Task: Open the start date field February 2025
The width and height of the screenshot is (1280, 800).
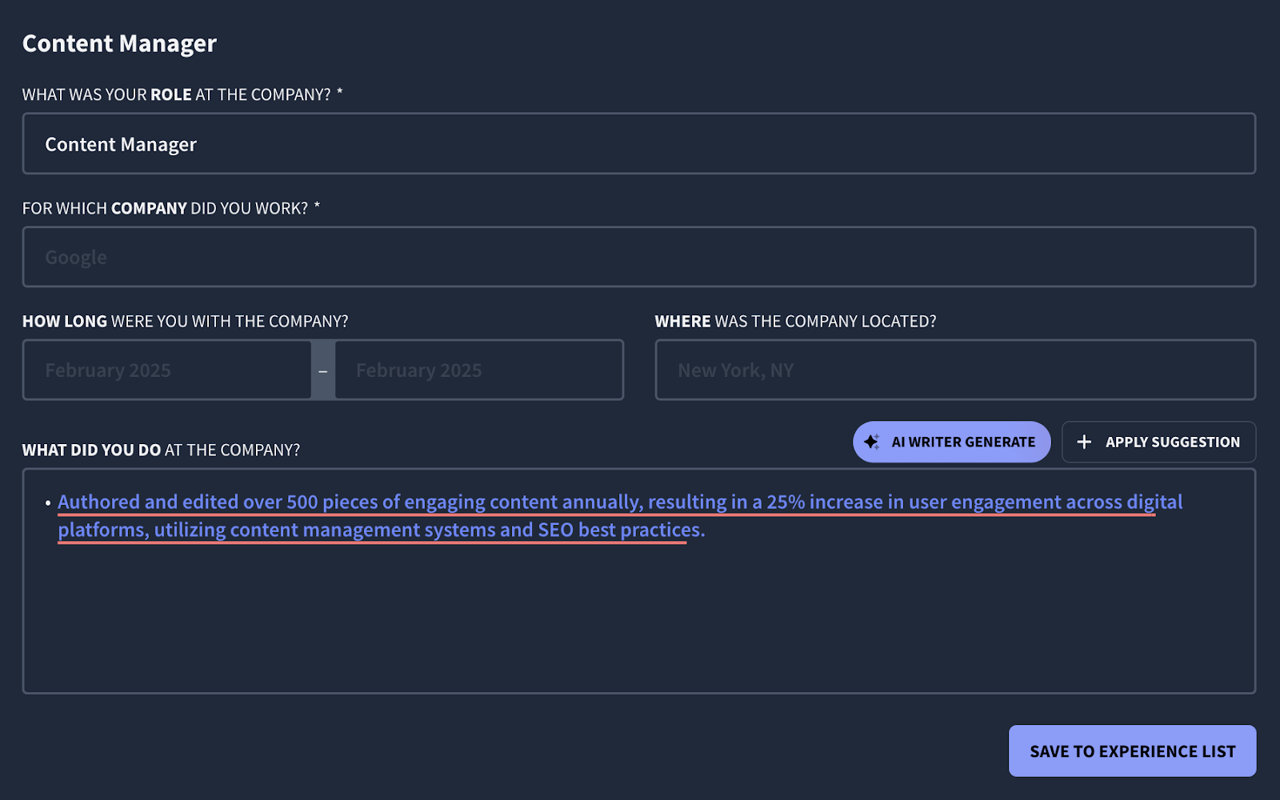Action: (167, 370)
